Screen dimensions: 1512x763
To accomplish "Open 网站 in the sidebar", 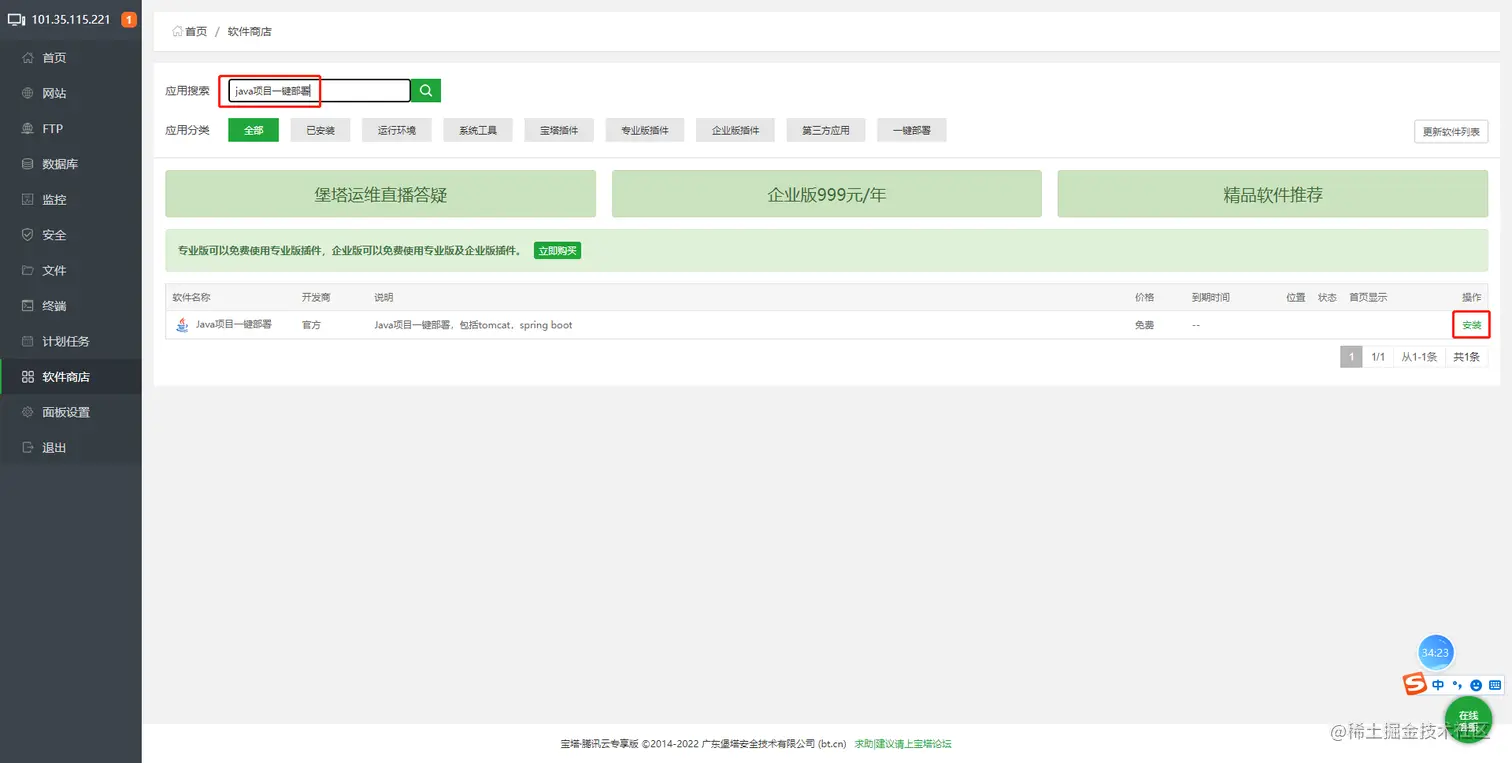I will [54, 93].
